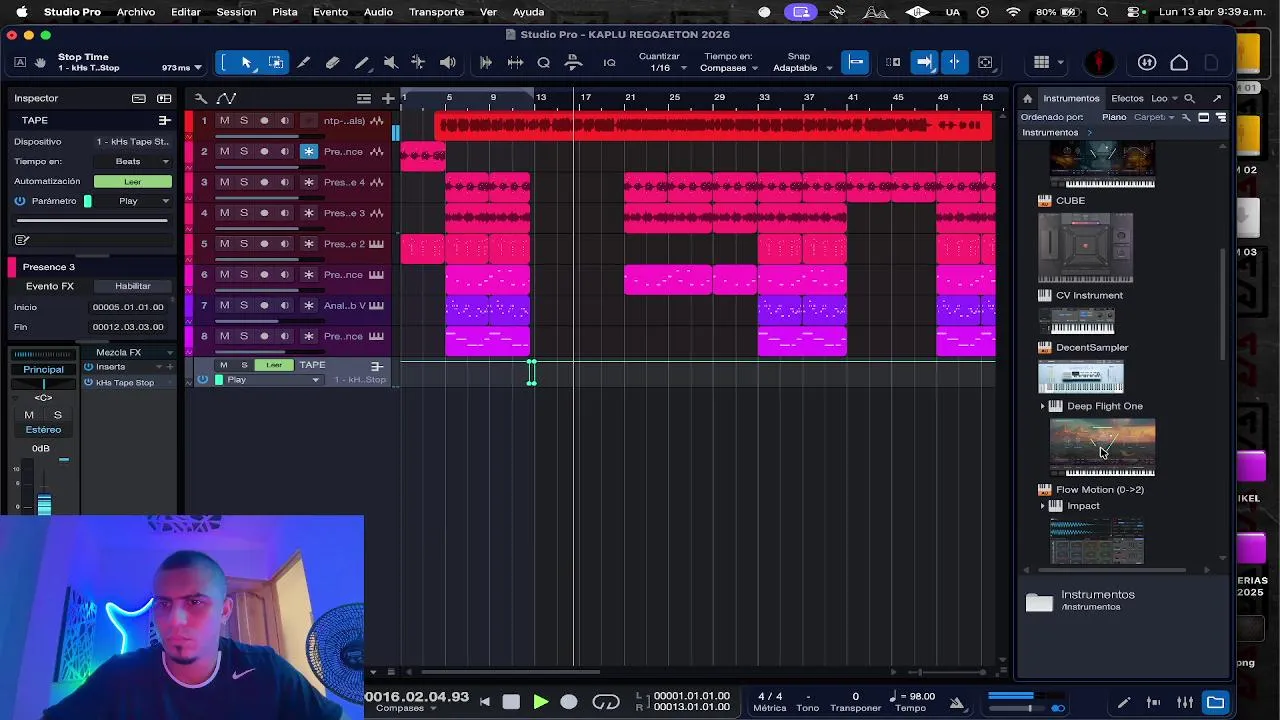
Task: Open the track list icon
Action: point(364,98)
